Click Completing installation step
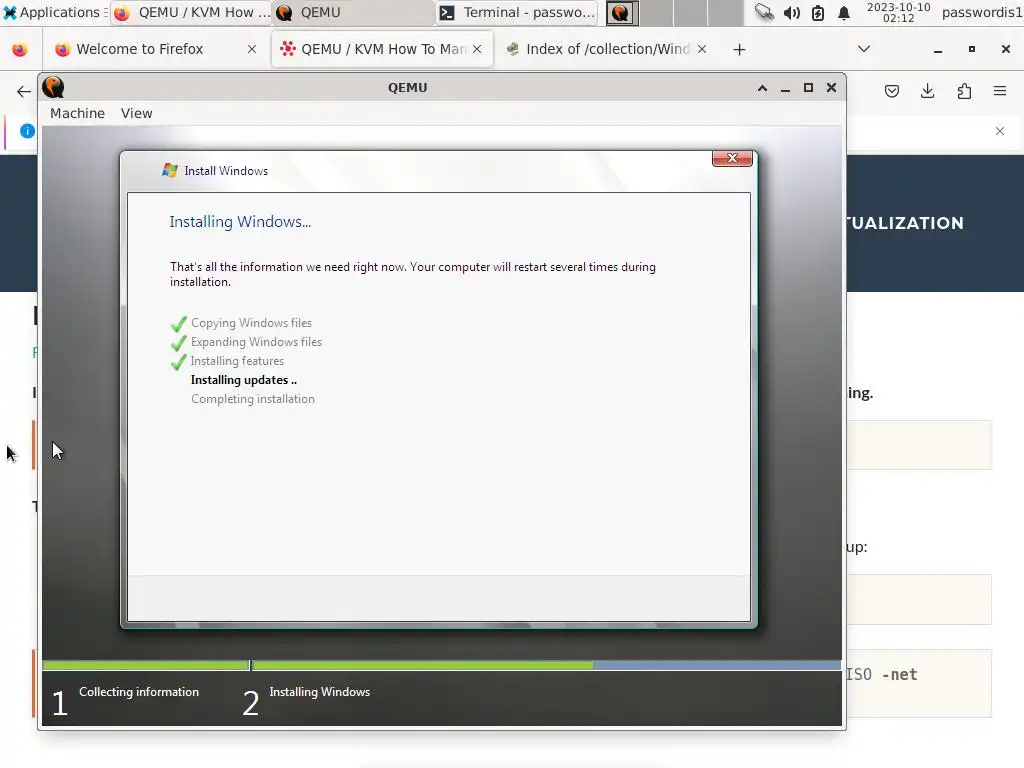The width and height of the screenshot is (1024, 768). (x=253, y=399)
